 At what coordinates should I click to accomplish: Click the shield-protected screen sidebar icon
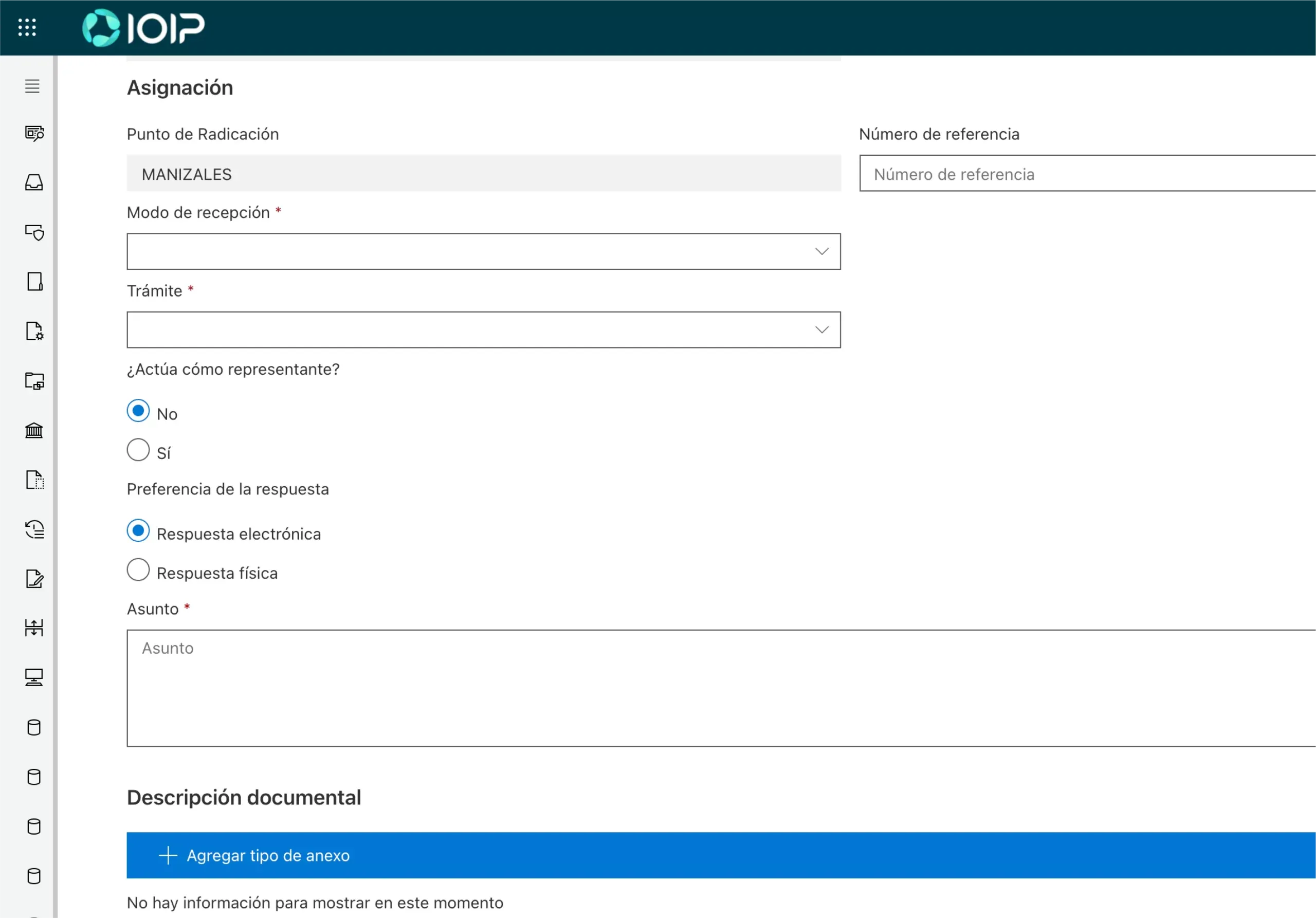click(x=34, y=232)
